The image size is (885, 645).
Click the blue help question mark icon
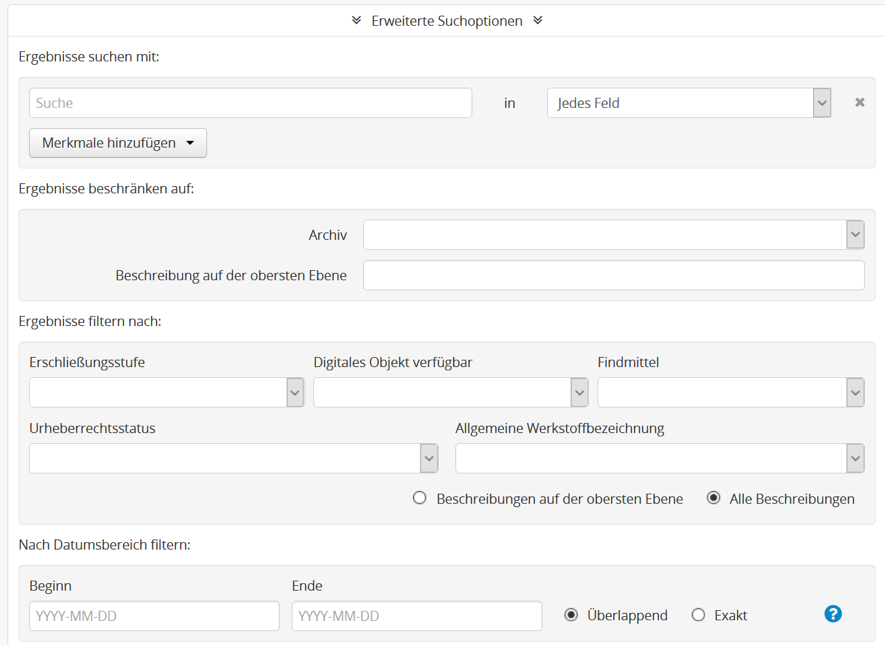[x=832, y=614]
